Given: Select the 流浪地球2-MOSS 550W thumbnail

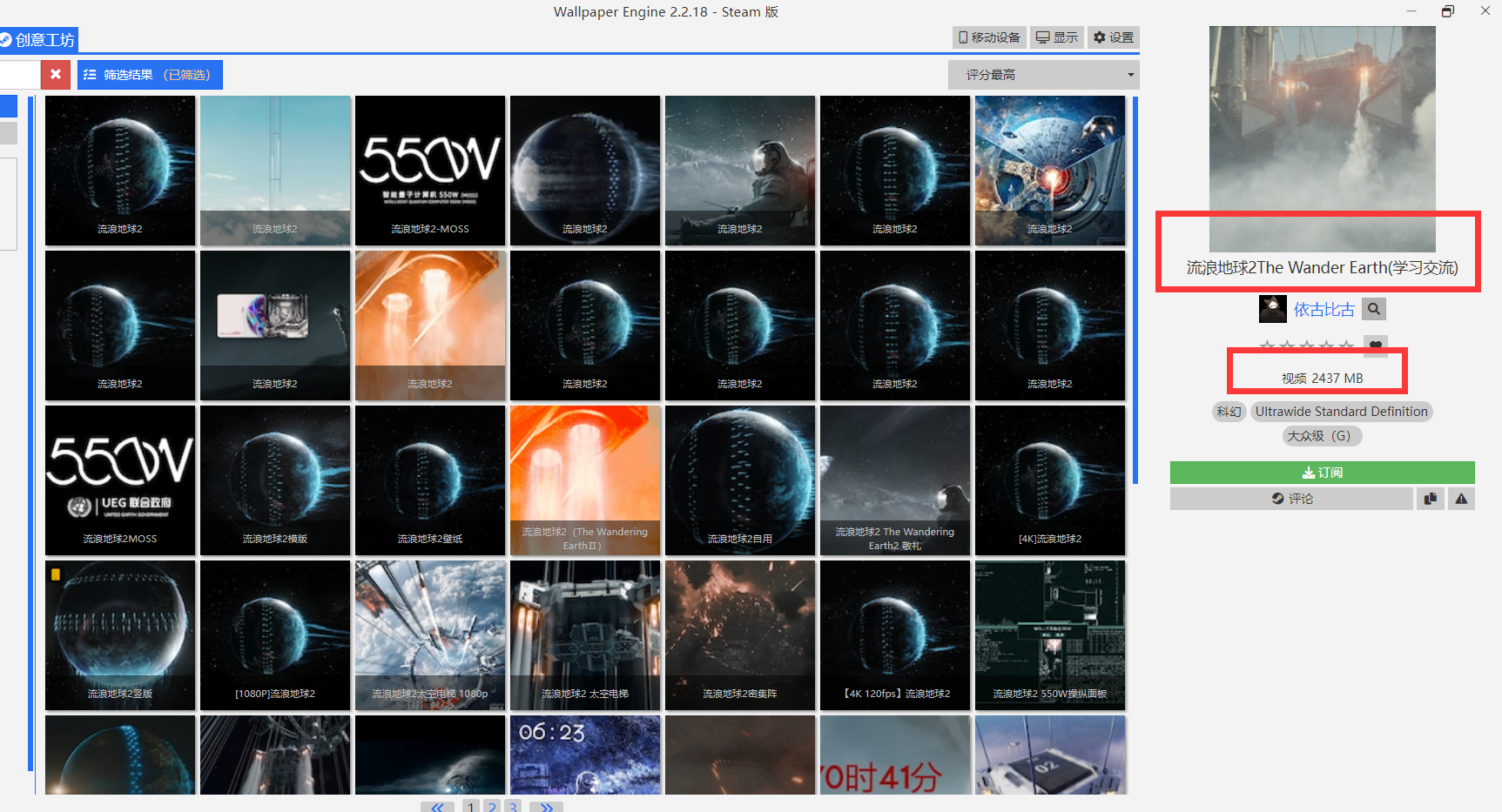Looking at the screenshot, I should click(430, 171).
